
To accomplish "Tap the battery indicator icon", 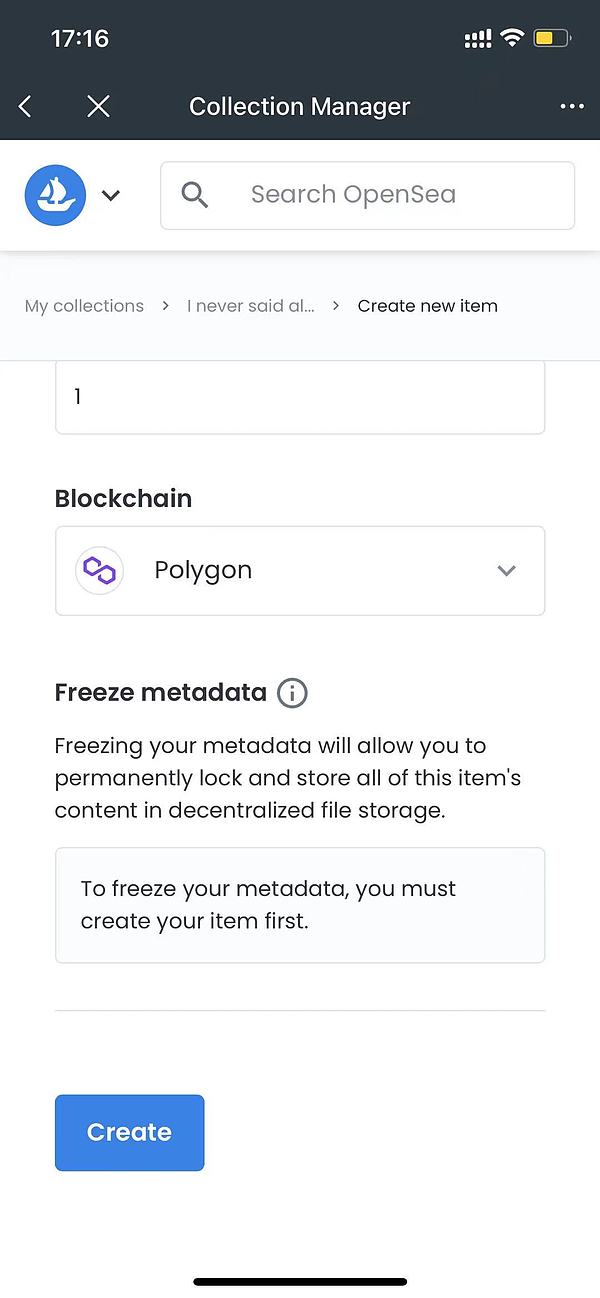I will click(x=551, y=39).
